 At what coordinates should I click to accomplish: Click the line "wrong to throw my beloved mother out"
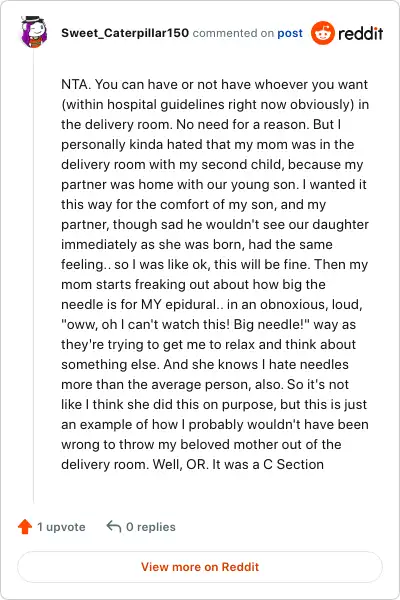[201, 444]
